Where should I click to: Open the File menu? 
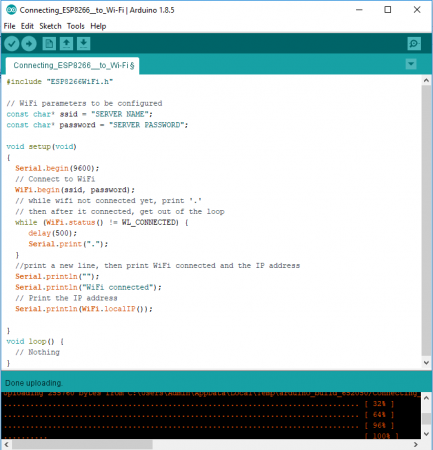[9, 26]
